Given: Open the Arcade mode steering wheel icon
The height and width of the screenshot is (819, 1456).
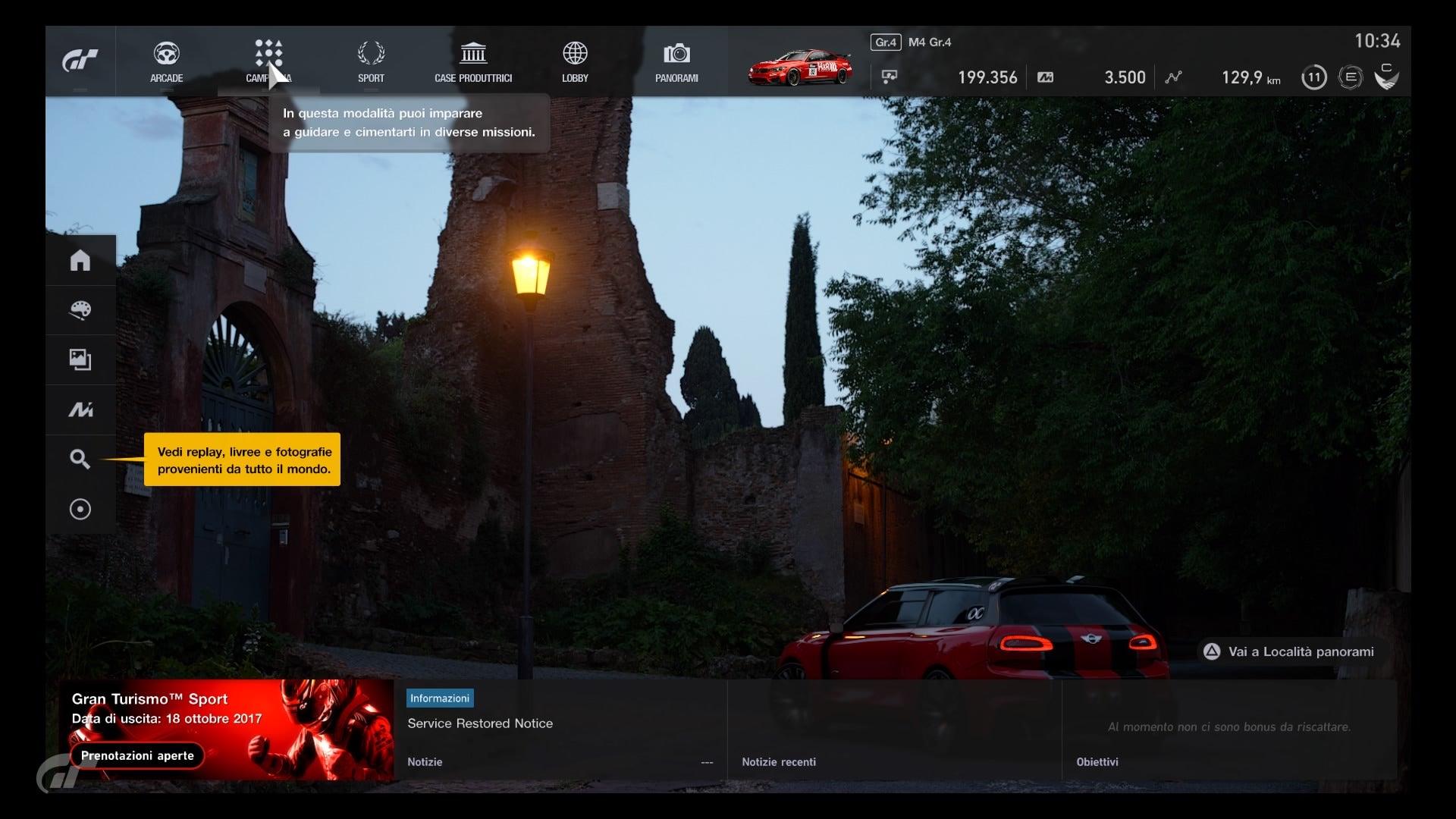Looking at the screenshot, I should (x=166, y=53).
